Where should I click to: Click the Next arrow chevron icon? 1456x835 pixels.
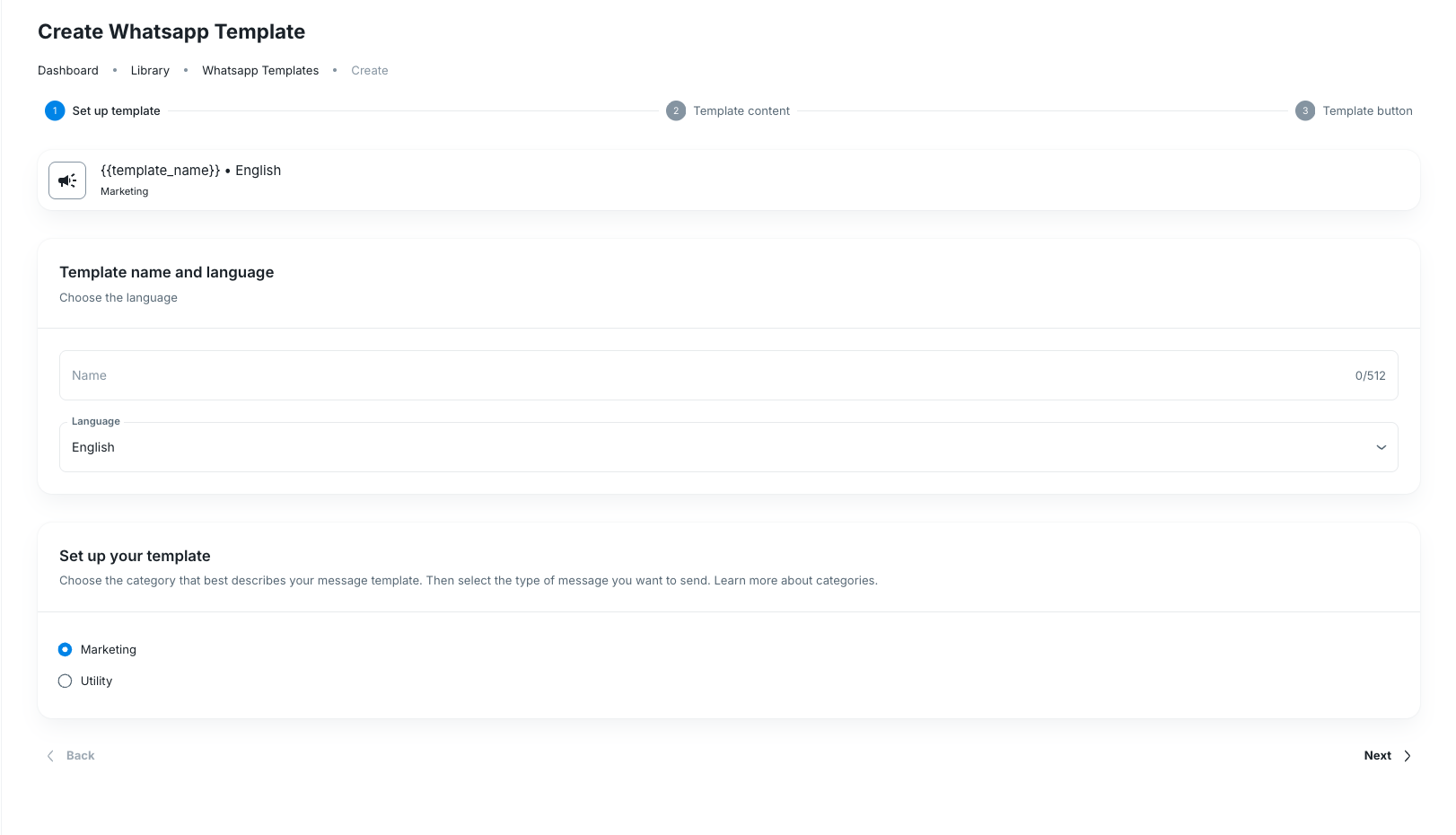[x=1407, y=756]
